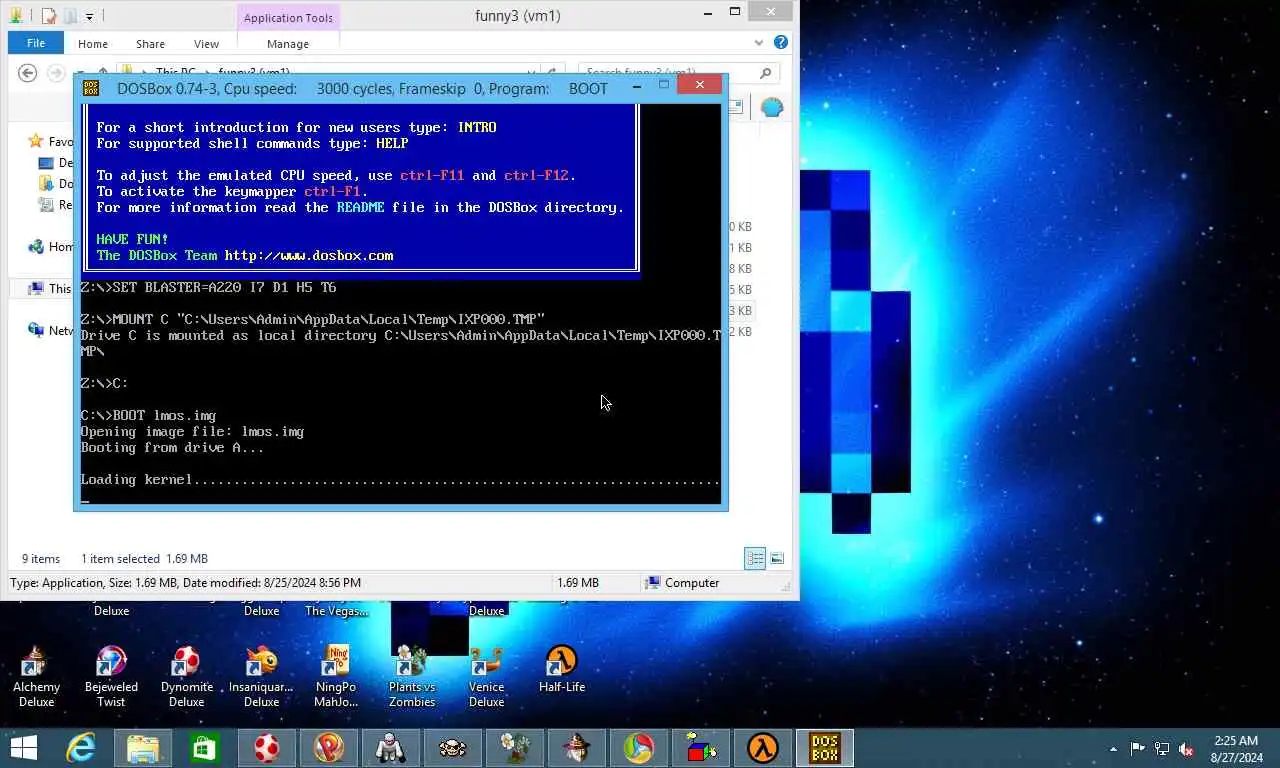Click the 'BOOT lmos.img' command line
The image size is (1280, 768).
[x=148, y=415]
